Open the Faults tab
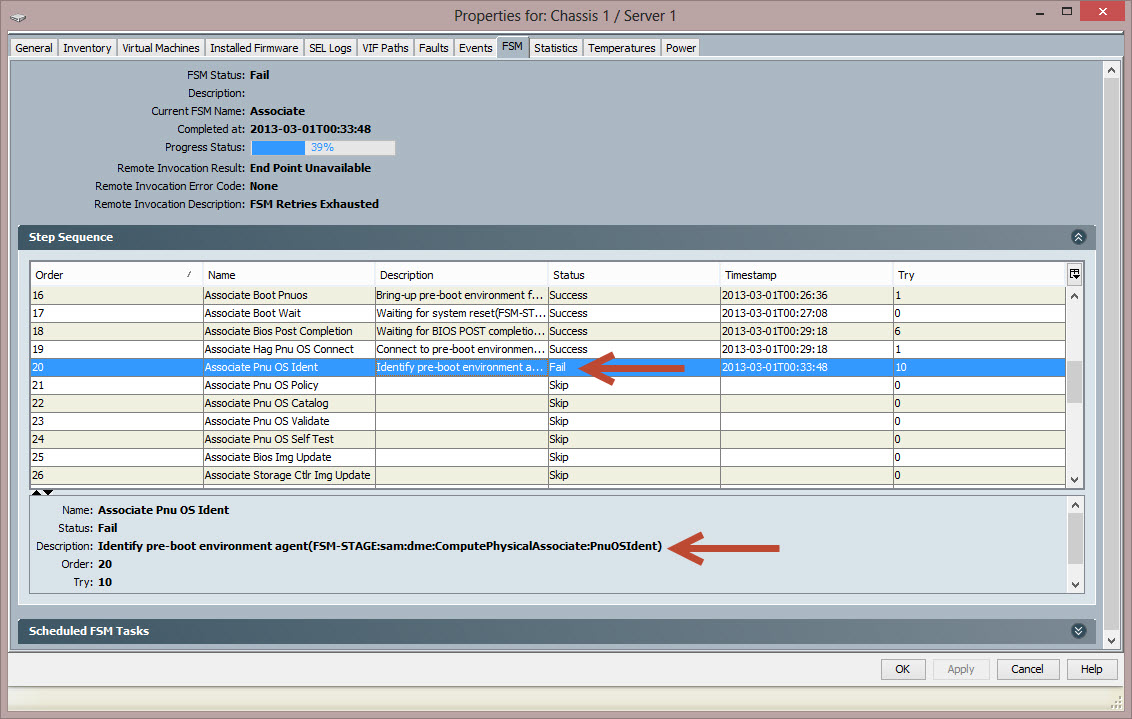Screen dimensions: 1132x719 433,46
